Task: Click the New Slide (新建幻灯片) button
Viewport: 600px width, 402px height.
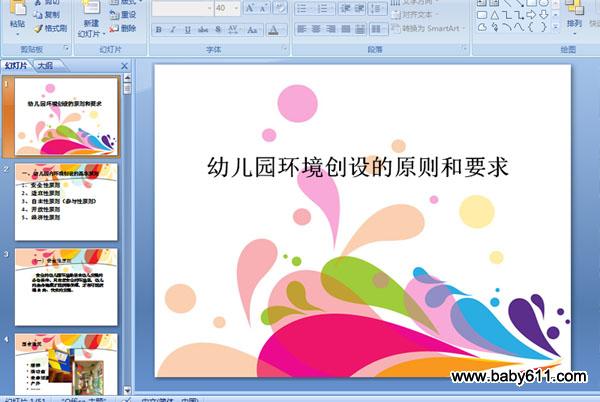Action: [91, 19]
